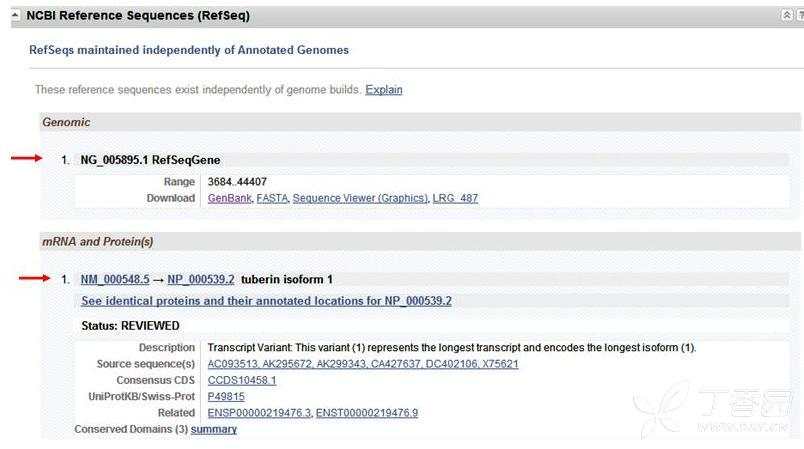Open source sequence X75621
This screenshot has width=804, height=449.
pyautogui.click(x=500, y=364)
